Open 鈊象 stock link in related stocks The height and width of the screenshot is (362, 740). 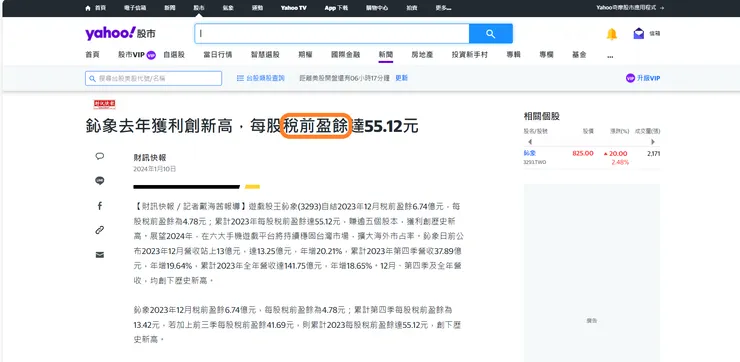530,153
